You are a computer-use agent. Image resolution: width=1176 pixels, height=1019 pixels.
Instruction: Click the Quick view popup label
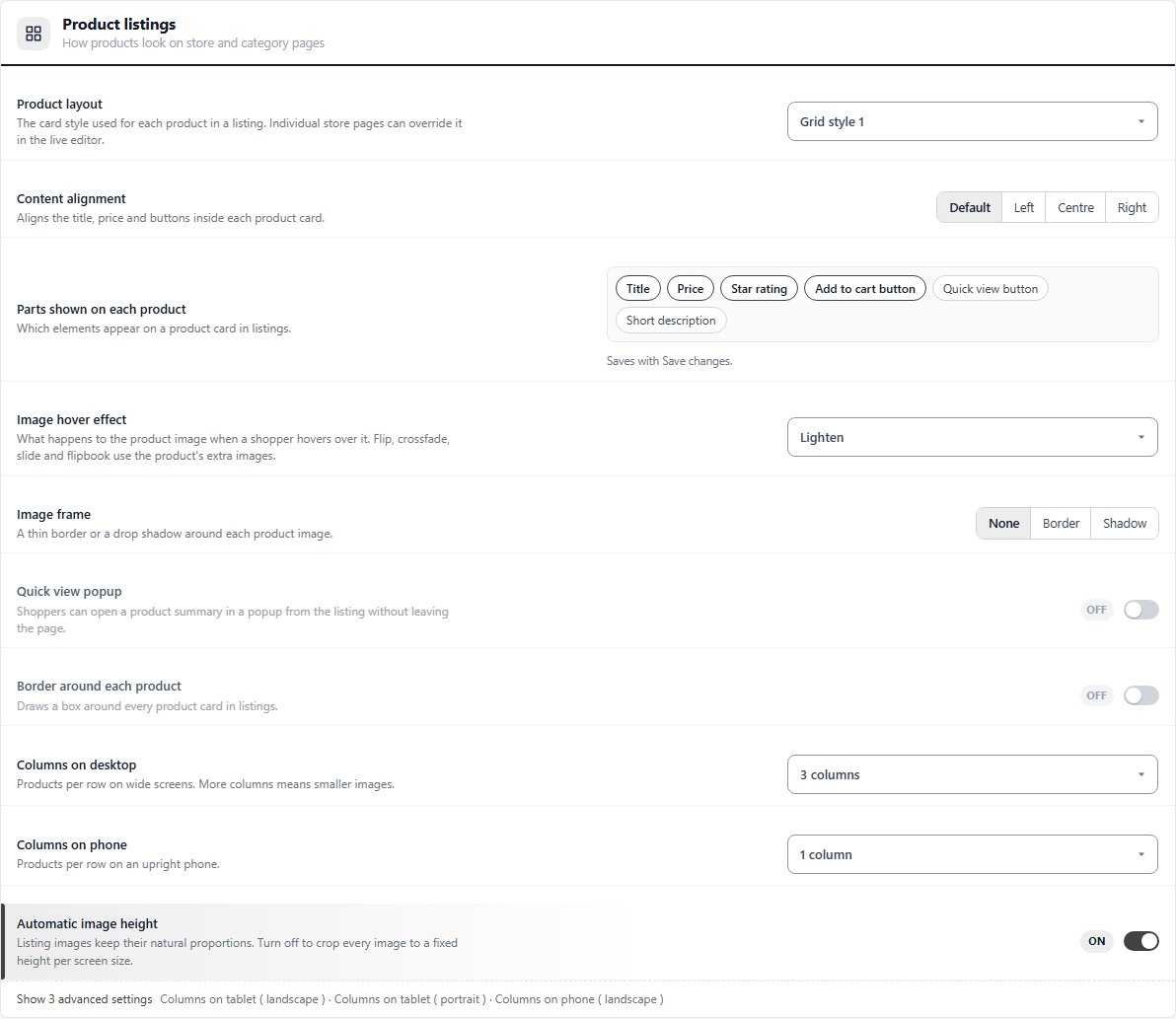69,592
